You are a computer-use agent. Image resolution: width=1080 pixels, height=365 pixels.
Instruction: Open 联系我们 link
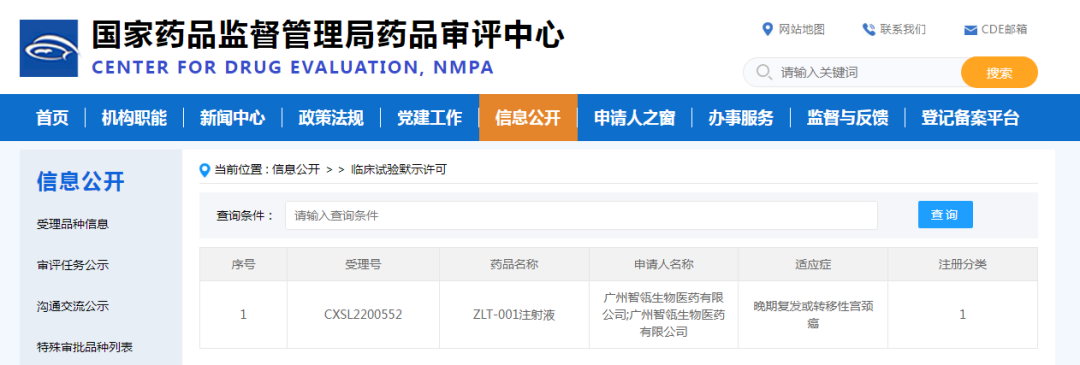click(x=902, y=29)
